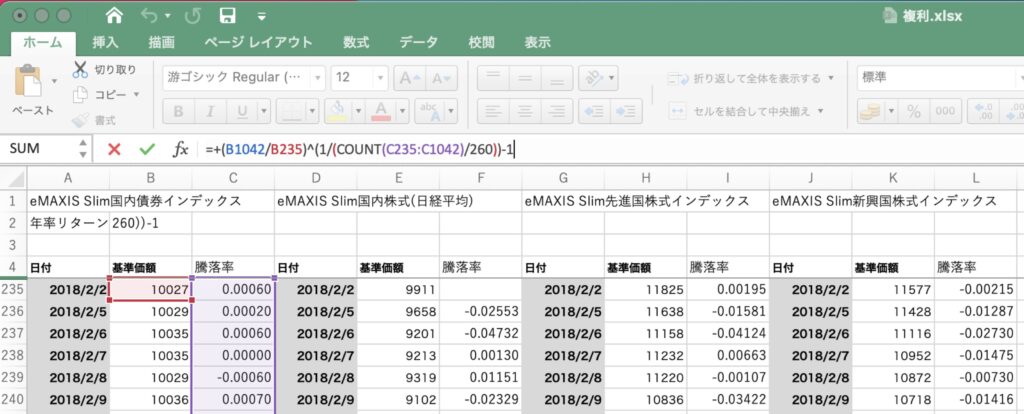The width and height of the screenshot is (1024, 414).
Task: Click the fx insert function button
Action: 180,150
